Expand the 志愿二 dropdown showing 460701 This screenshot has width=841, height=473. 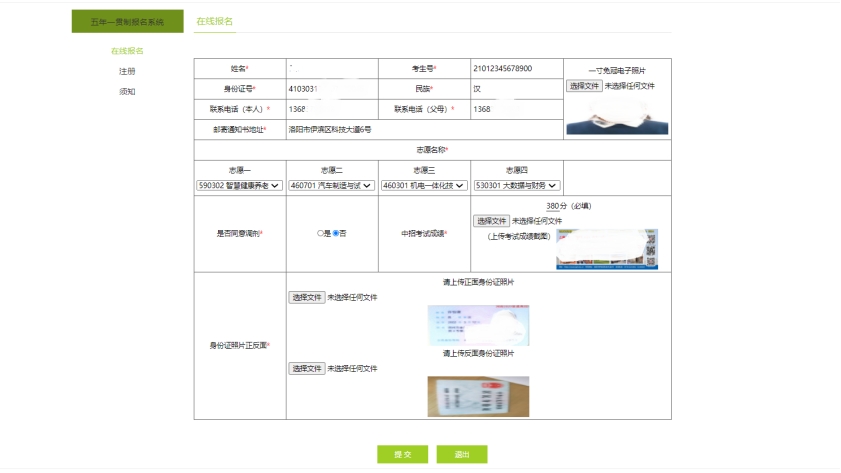tap(331, 186)
